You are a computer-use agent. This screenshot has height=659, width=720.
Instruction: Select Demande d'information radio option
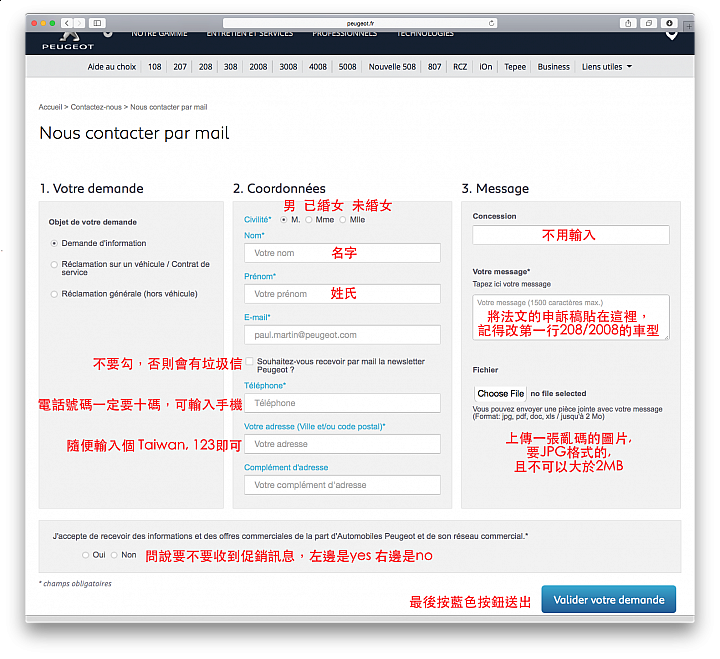(54, 243)
